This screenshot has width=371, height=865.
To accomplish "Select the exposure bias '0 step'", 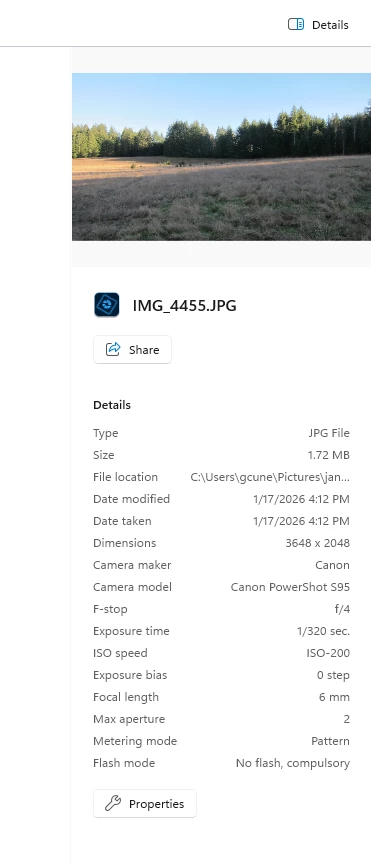I will tap(333, 675).
